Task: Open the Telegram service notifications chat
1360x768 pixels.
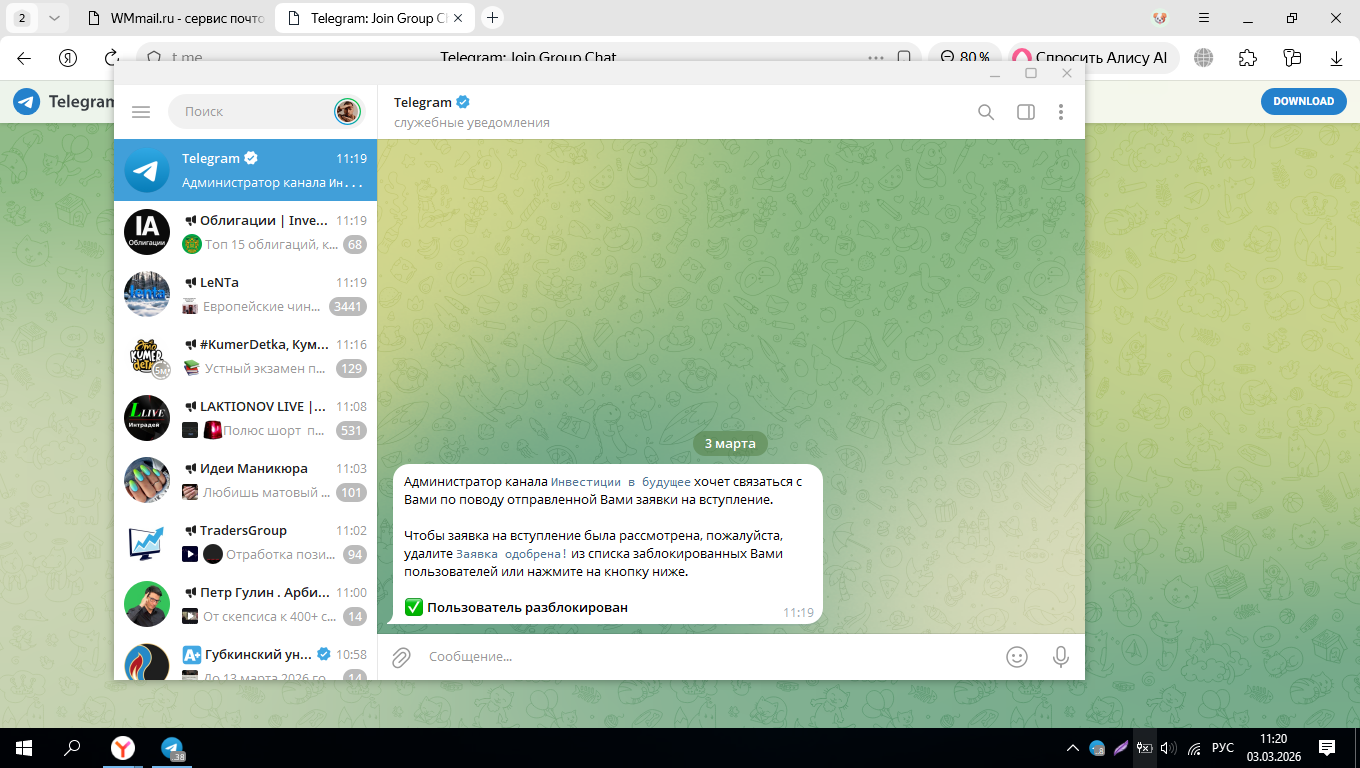Action: pos(246,170)
